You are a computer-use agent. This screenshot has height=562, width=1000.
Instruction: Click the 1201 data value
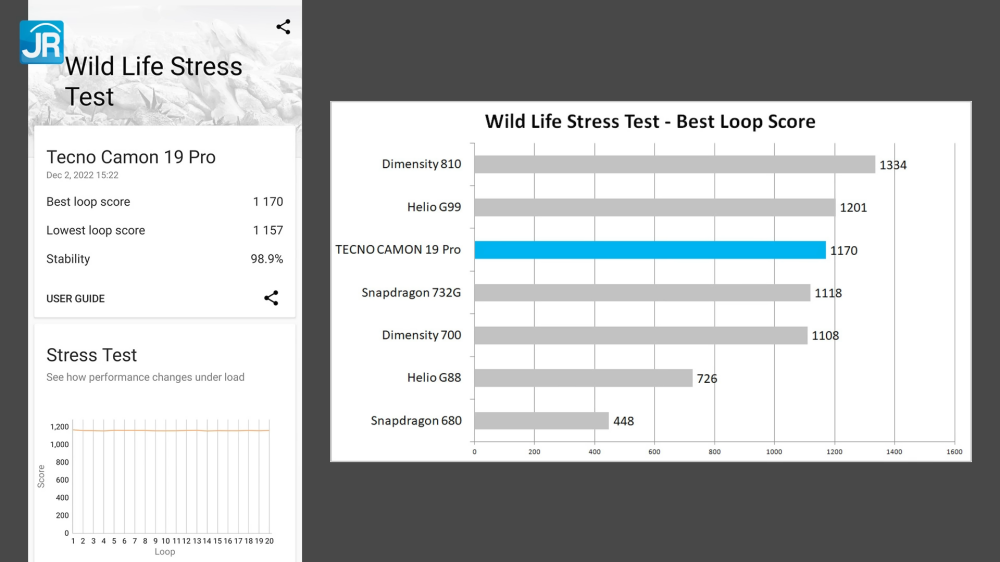853,207
